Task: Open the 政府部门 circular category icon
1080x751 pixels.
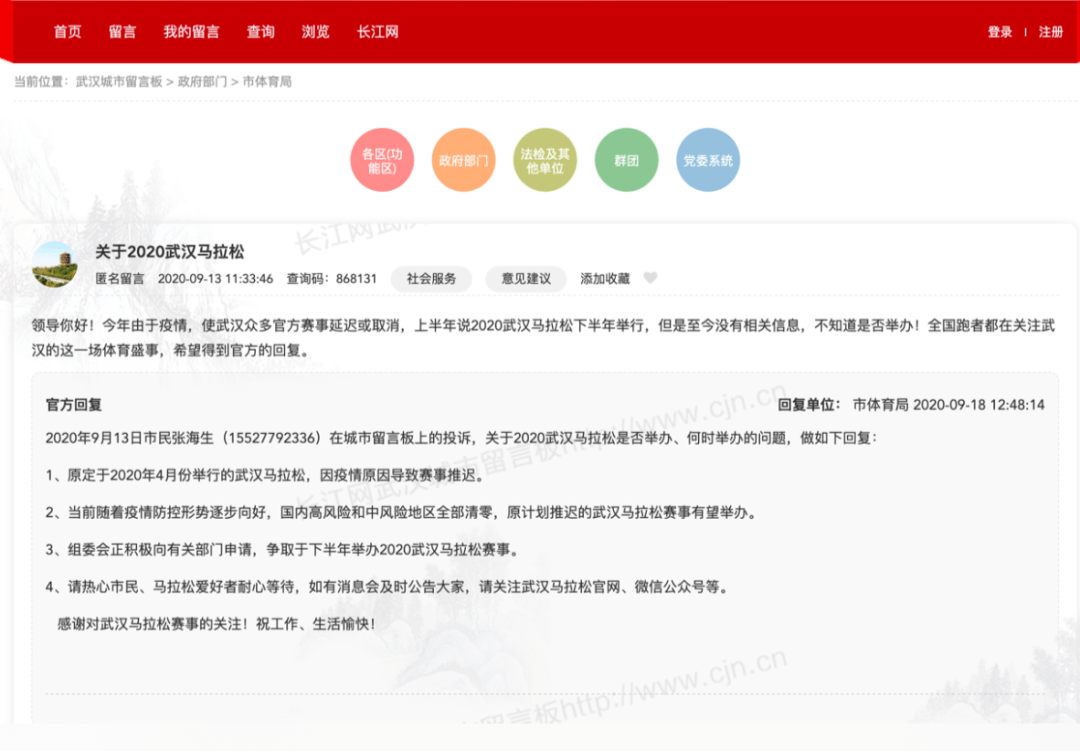Action: (463, 159)
